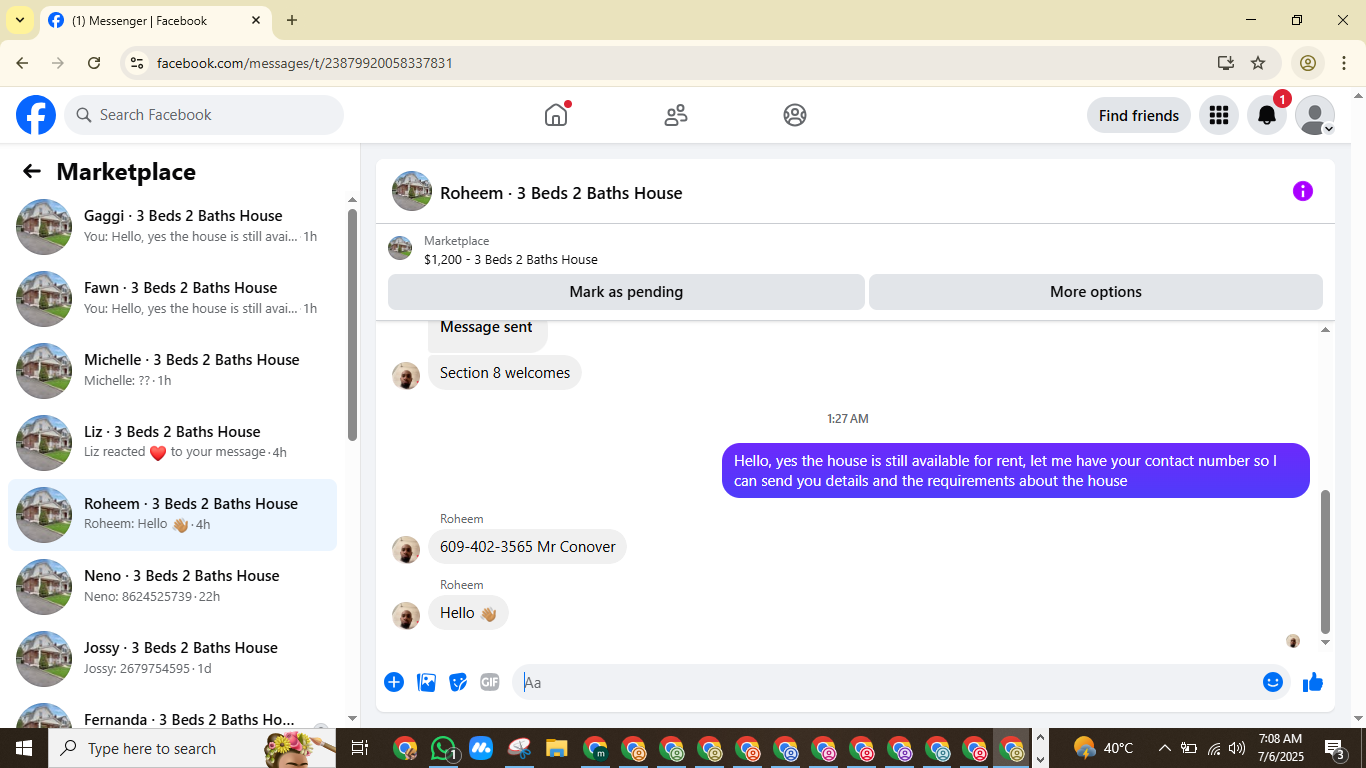Click the Find friends button
Screen dimensions: 1366x768
(1138, 115)
